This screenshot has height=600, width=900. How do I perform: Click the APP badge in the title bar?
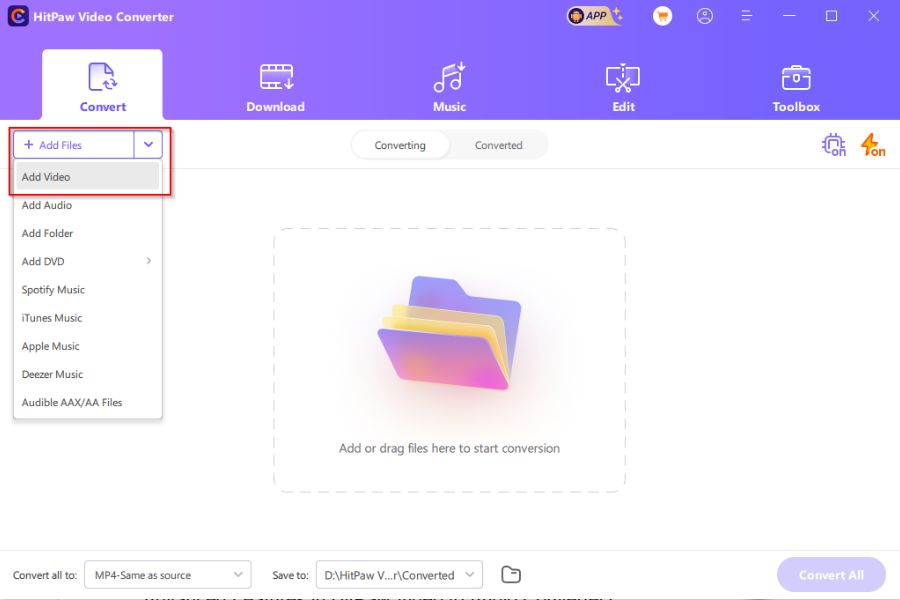click(x=593, y=16)
